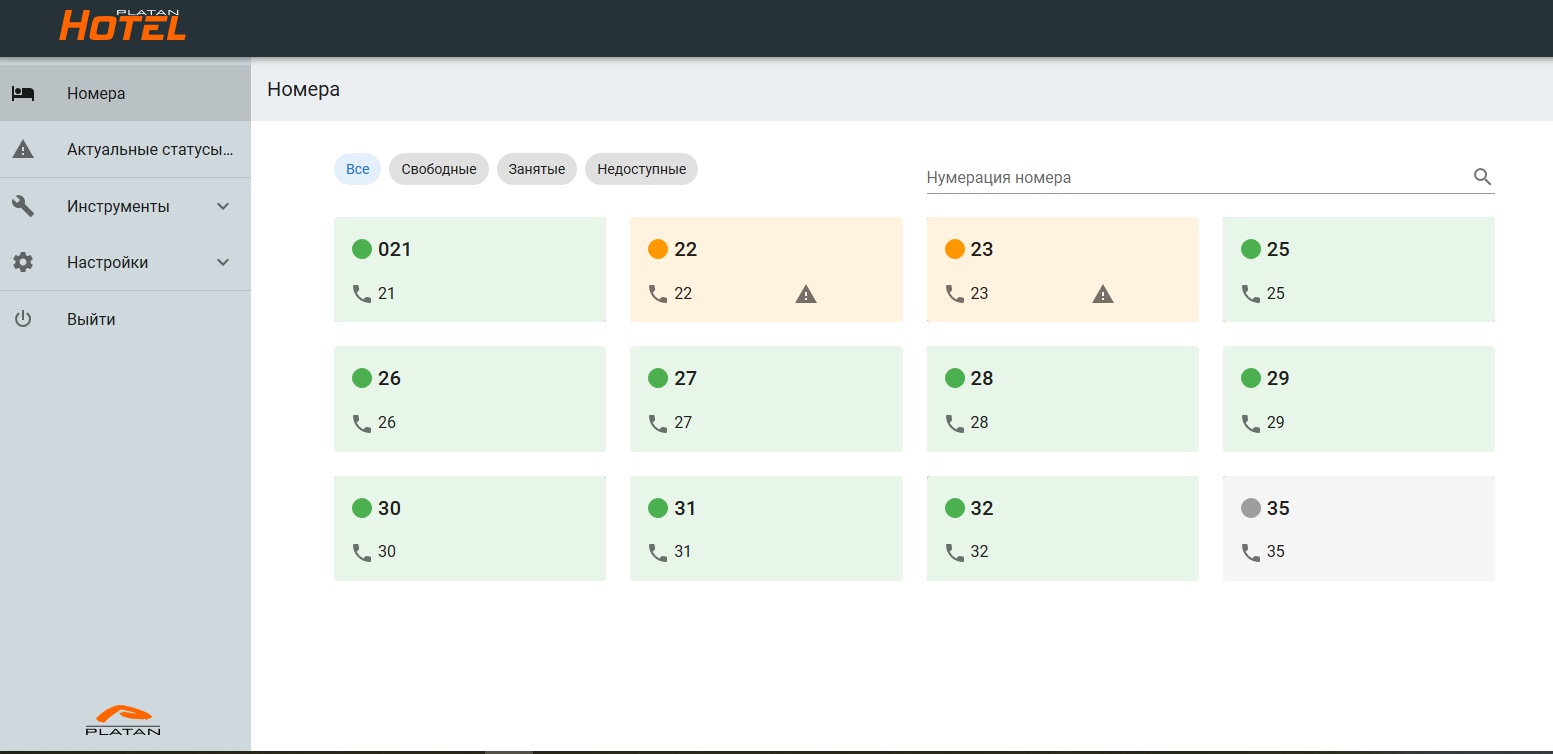
Task: Click the warning triangle in room 23 card
Action: [x=1103, y=294]
